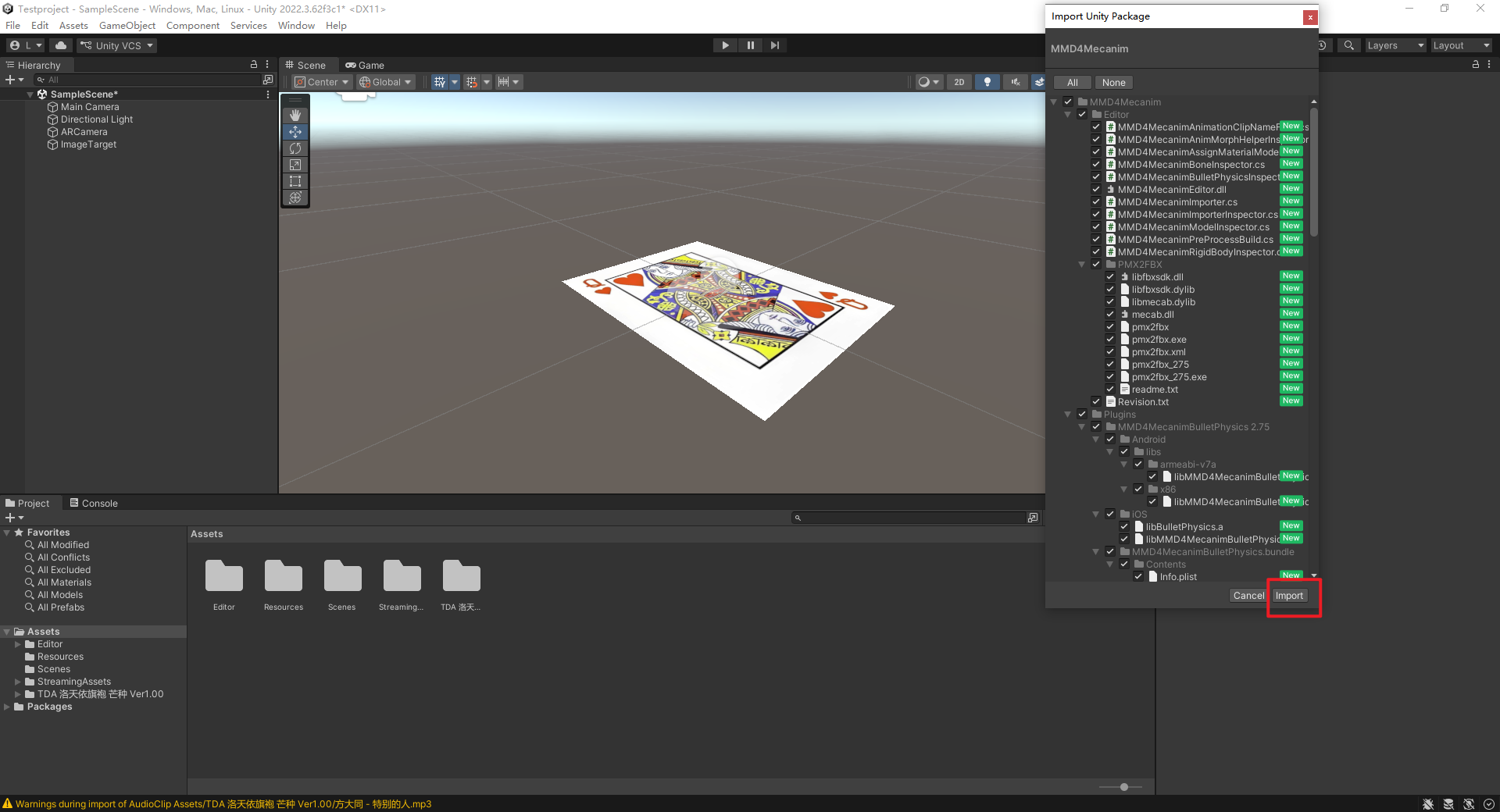Open draw mode shading dropdown
The height and width of the screenshot is (812, 1500).
[x=928, y=82]
